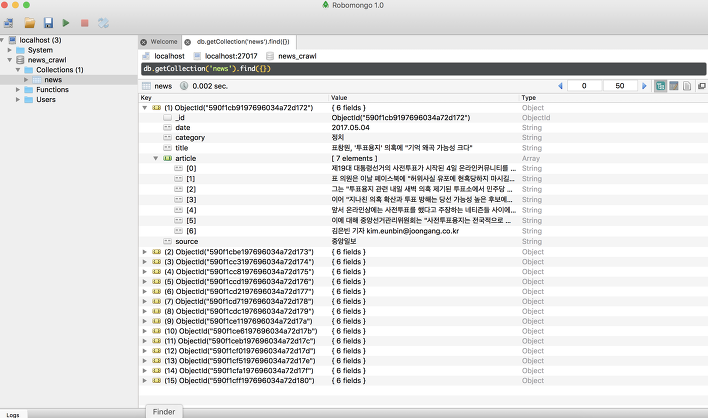Expand the Users folder
The image size is (708, 418).
click(x=18, y=99)
